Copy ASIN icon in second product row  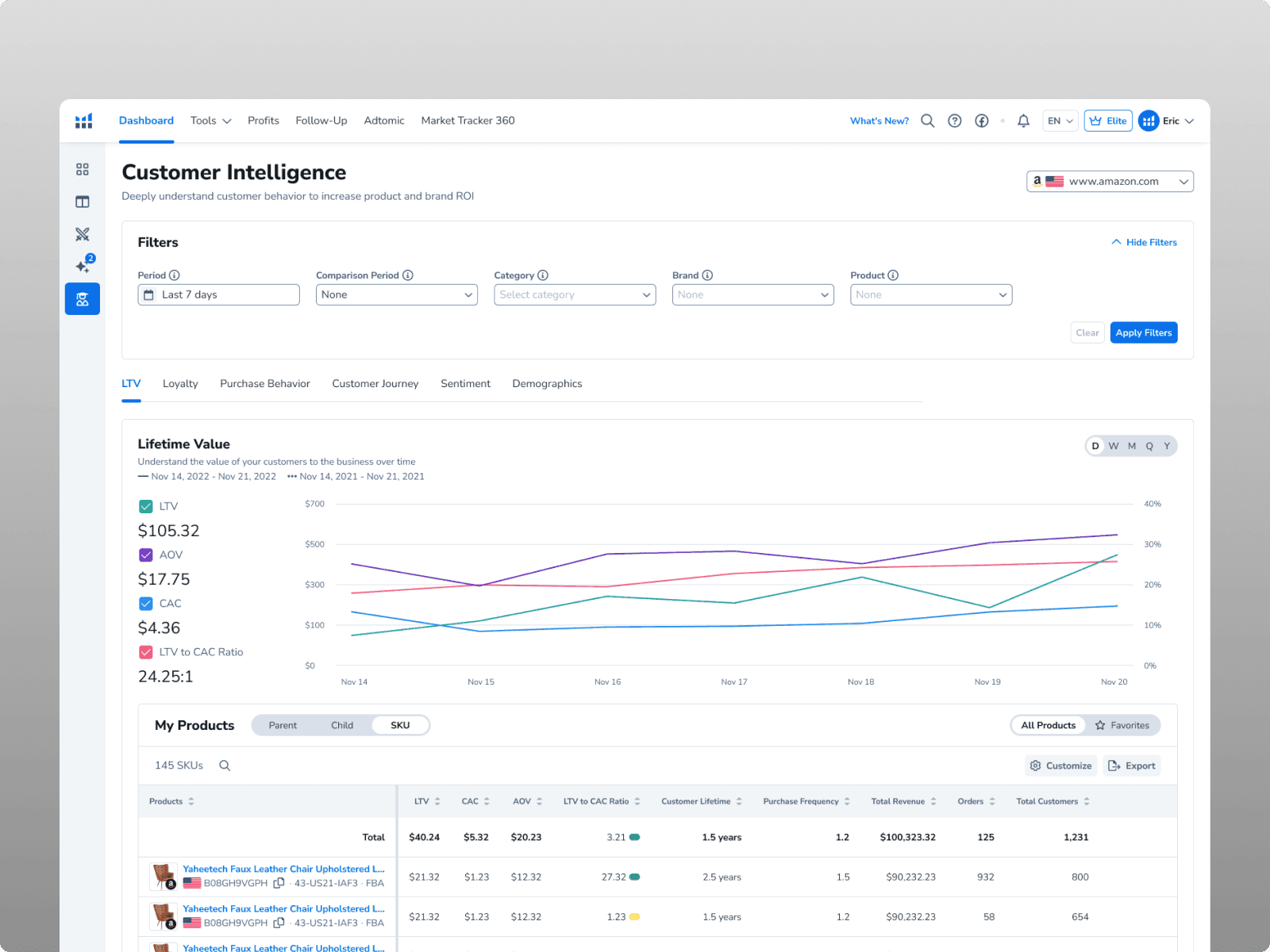(x=279, y=923)
